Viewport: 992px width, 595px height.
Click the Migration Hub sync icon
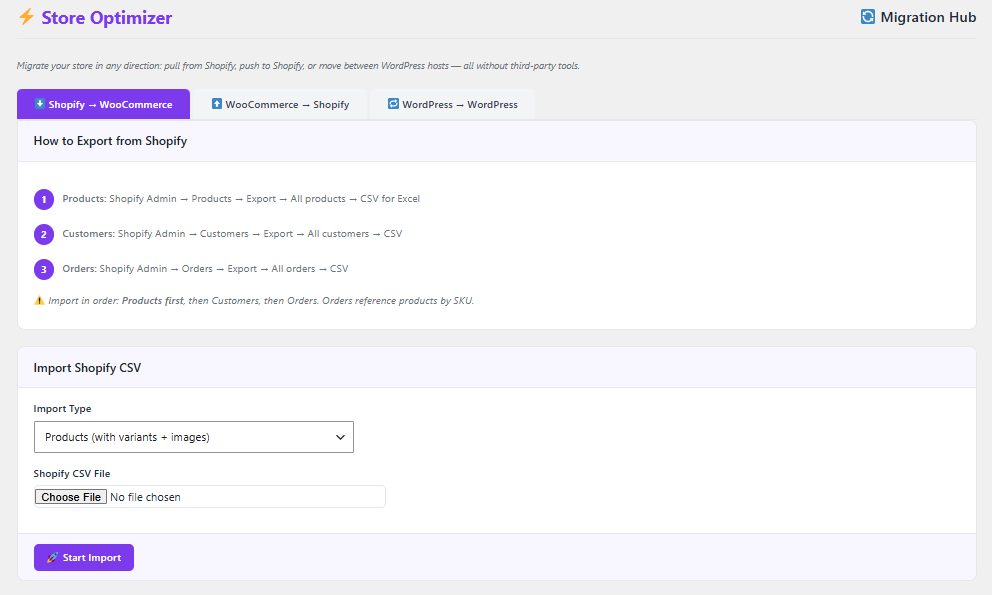coord(868,17)
